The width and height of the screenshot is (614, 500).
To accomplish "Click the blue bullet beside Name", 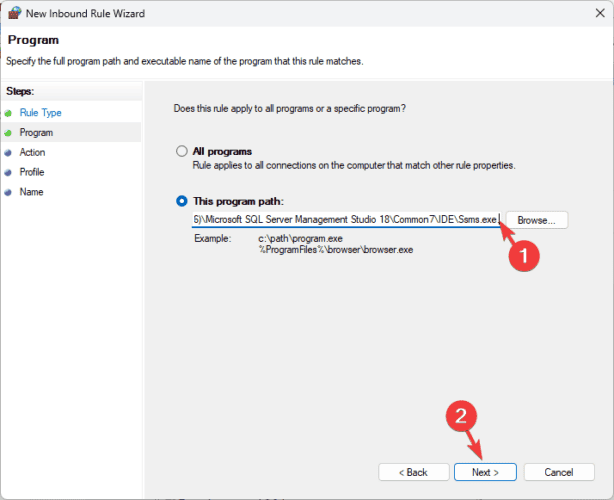I will 8,193.
